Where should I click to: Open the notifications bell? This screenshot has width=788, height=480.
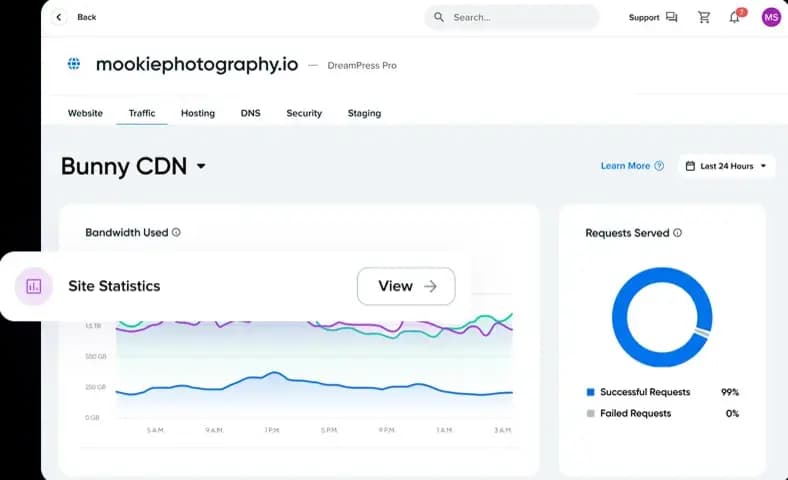[x=734, y=17]
